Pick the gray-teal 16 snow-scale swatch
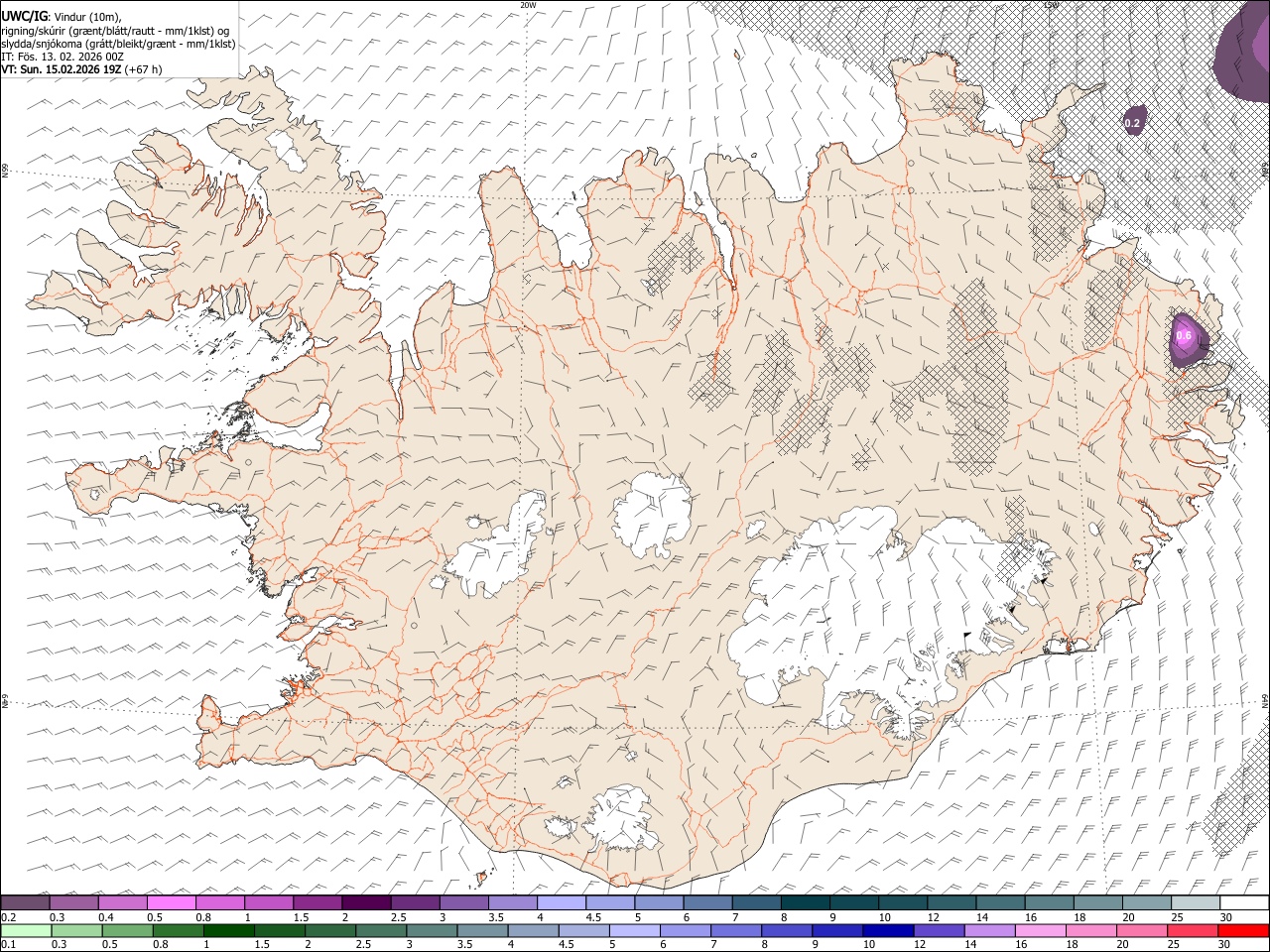This screenshot has width=1270, height=952. pyautogui.click(x=1050, y=903)
